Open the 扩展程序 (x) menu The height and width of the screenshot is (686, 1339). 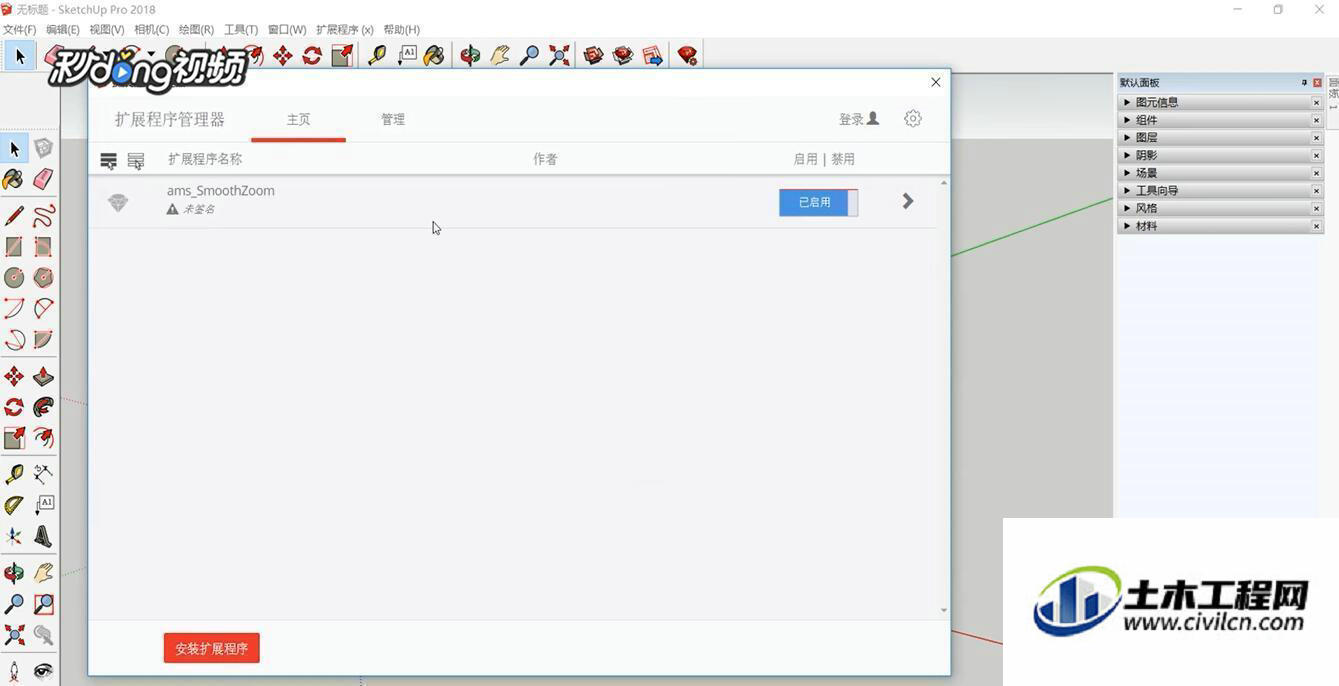(345, 30)
